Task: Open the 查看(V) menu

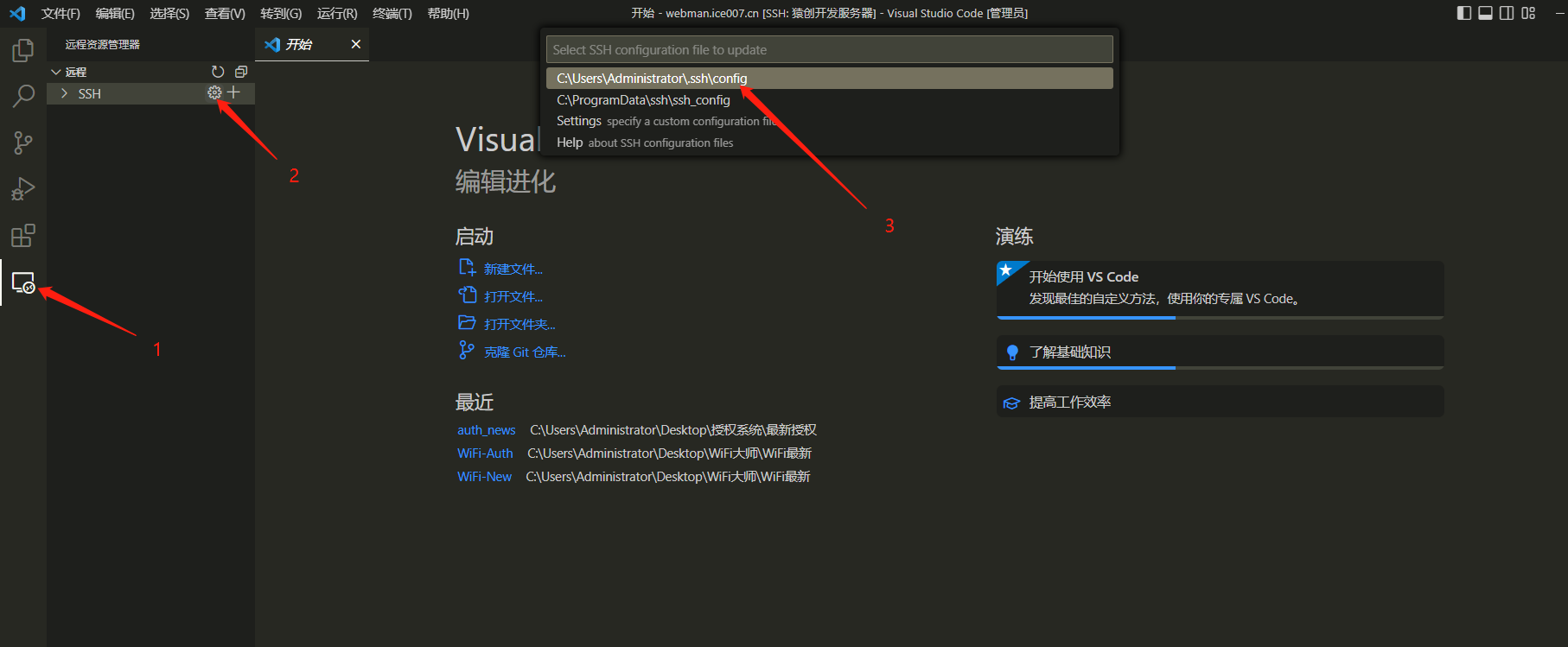Action: coord(225,13)
